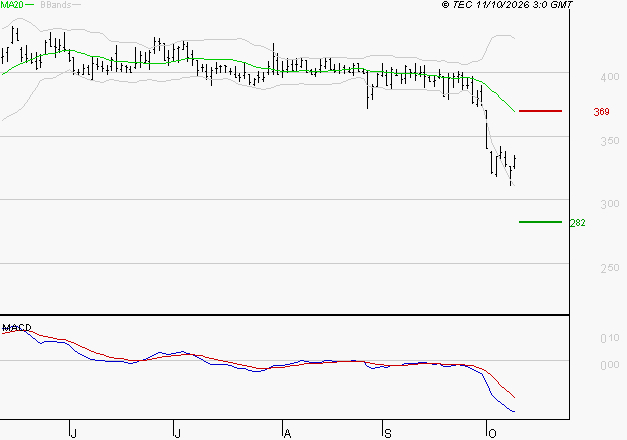Click the MACD panel label
The width and height of the screenshot is (627, 440).
(17, 328)
